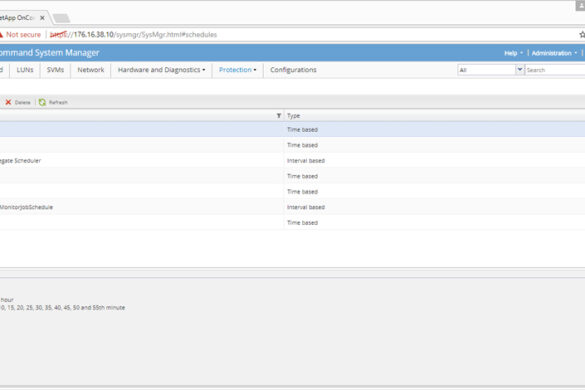Click the Not secure warning icon
Image resolution: width=585 pixels, height=390 pixels.
click(1, 34)
